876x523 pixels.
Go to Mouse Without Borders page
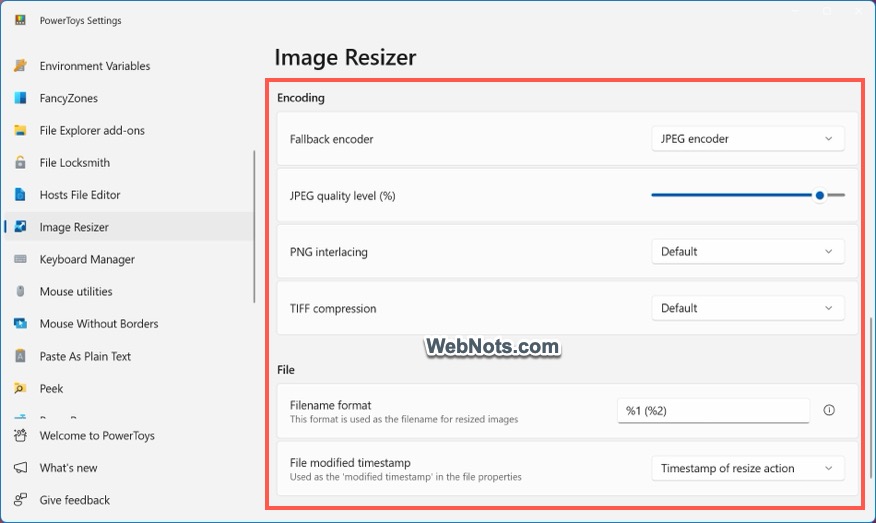click(128, 323)
